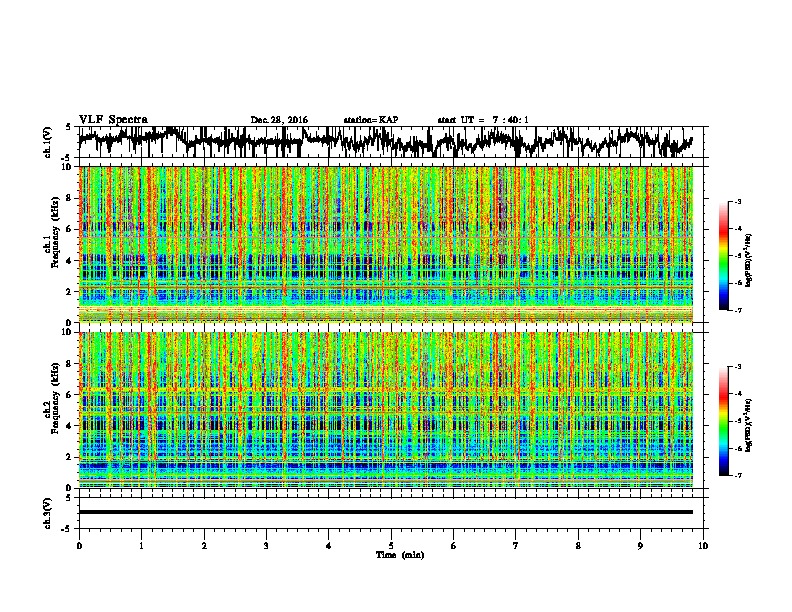This screenshot has height=612, width=792.
Task: Click the time axis tick label "1"
Action: tap(141, 546)
